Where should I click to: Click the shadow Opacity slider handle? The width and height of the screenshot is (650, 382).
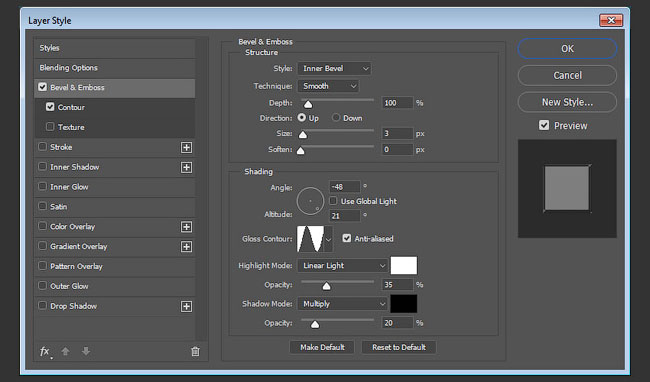[x=315, y=324]
